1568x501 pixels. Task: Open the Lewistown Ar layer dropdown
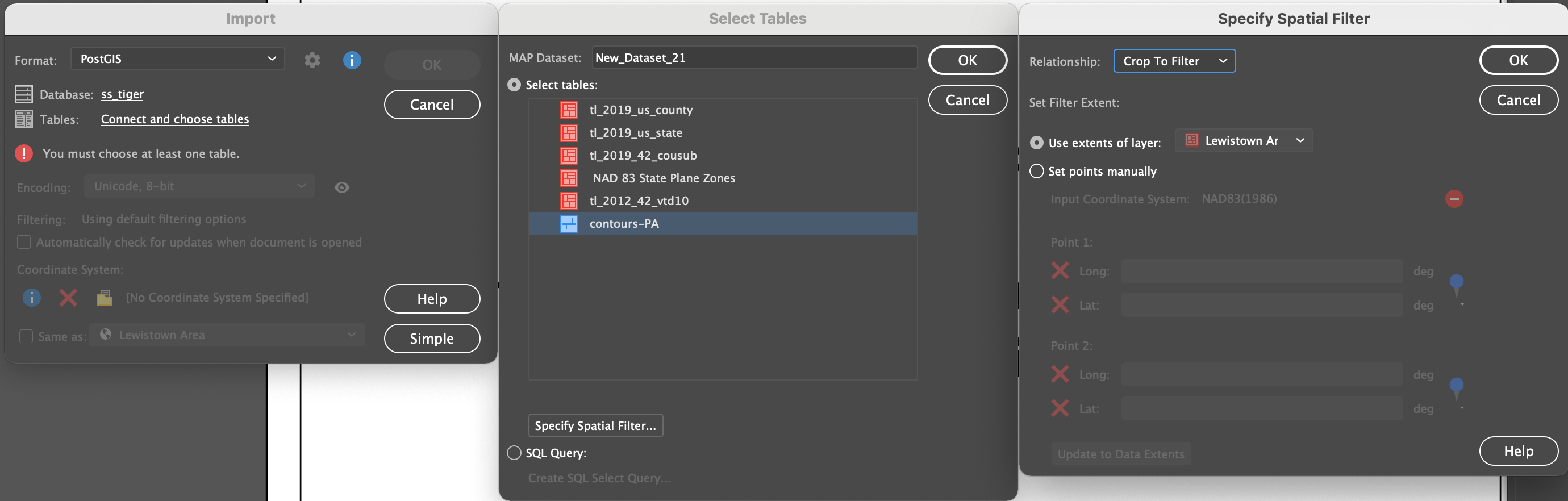click(1244, 141)
